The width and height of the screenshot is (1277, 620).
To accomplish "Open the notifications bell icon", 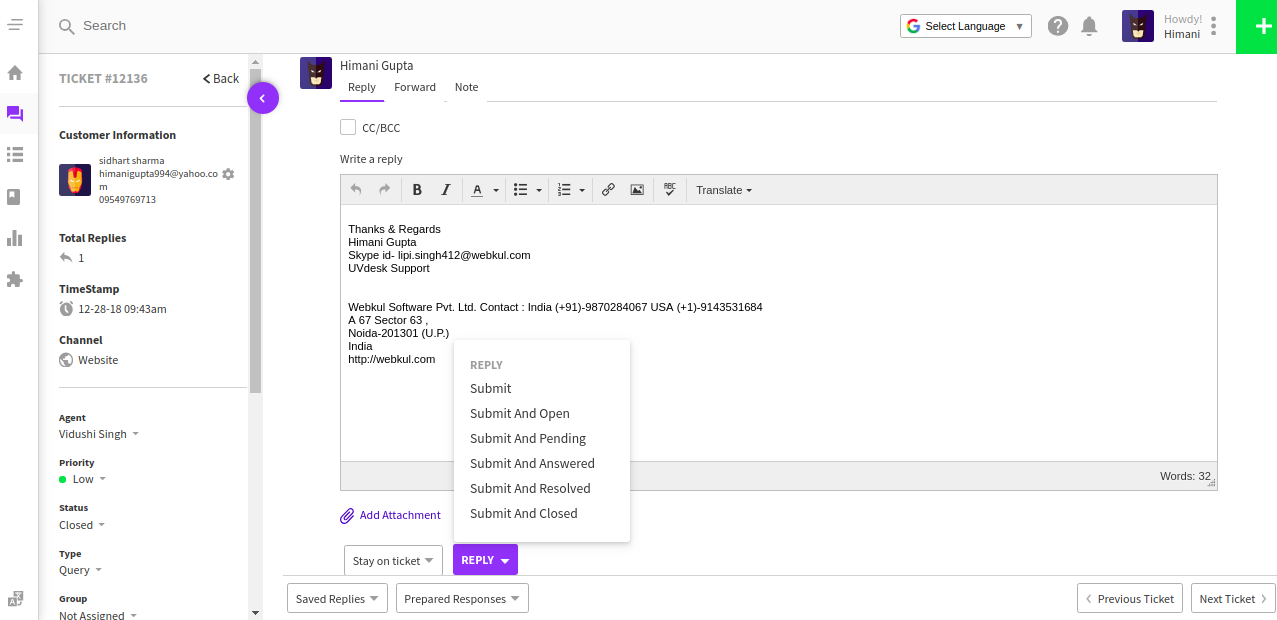I will pyautogui.click(x=1089, y=26).
